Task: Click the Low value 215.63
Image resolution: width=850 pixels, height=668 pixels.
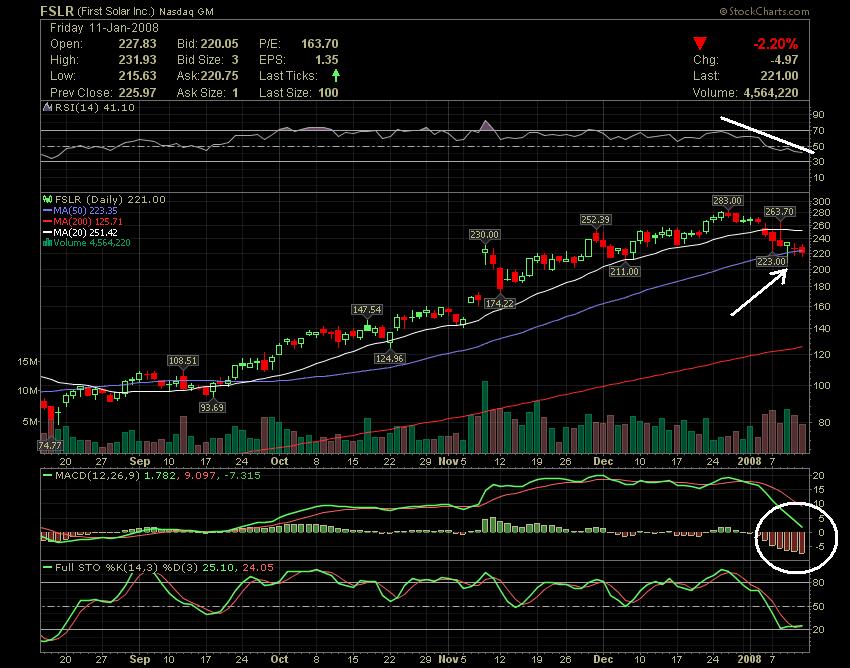Action: (137, 76)
